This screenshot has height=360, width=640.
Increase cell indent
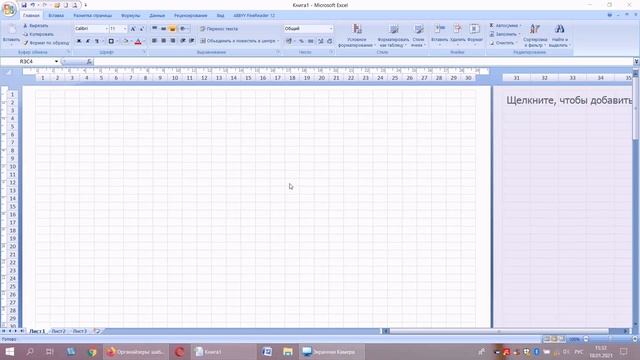click(191, 41)
